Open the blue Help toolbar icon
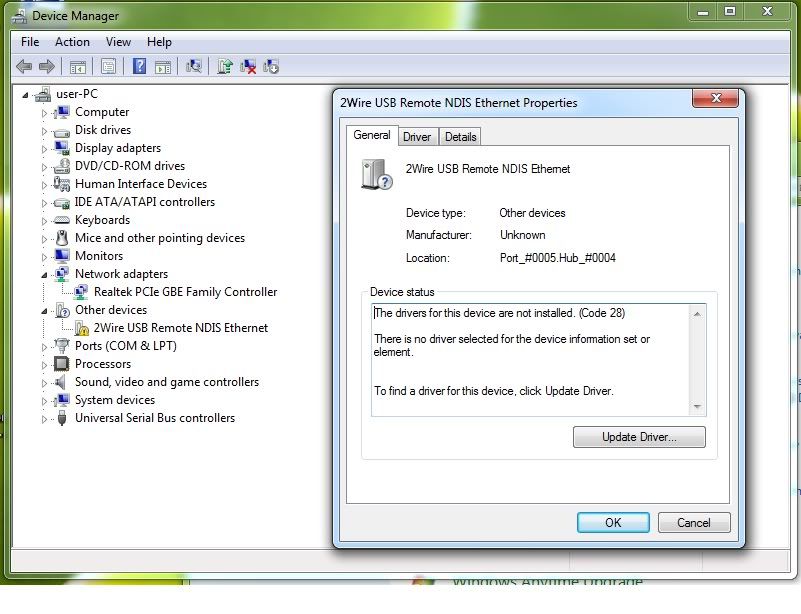The width and height of the screenshot is (801, 614). [139, 66]
